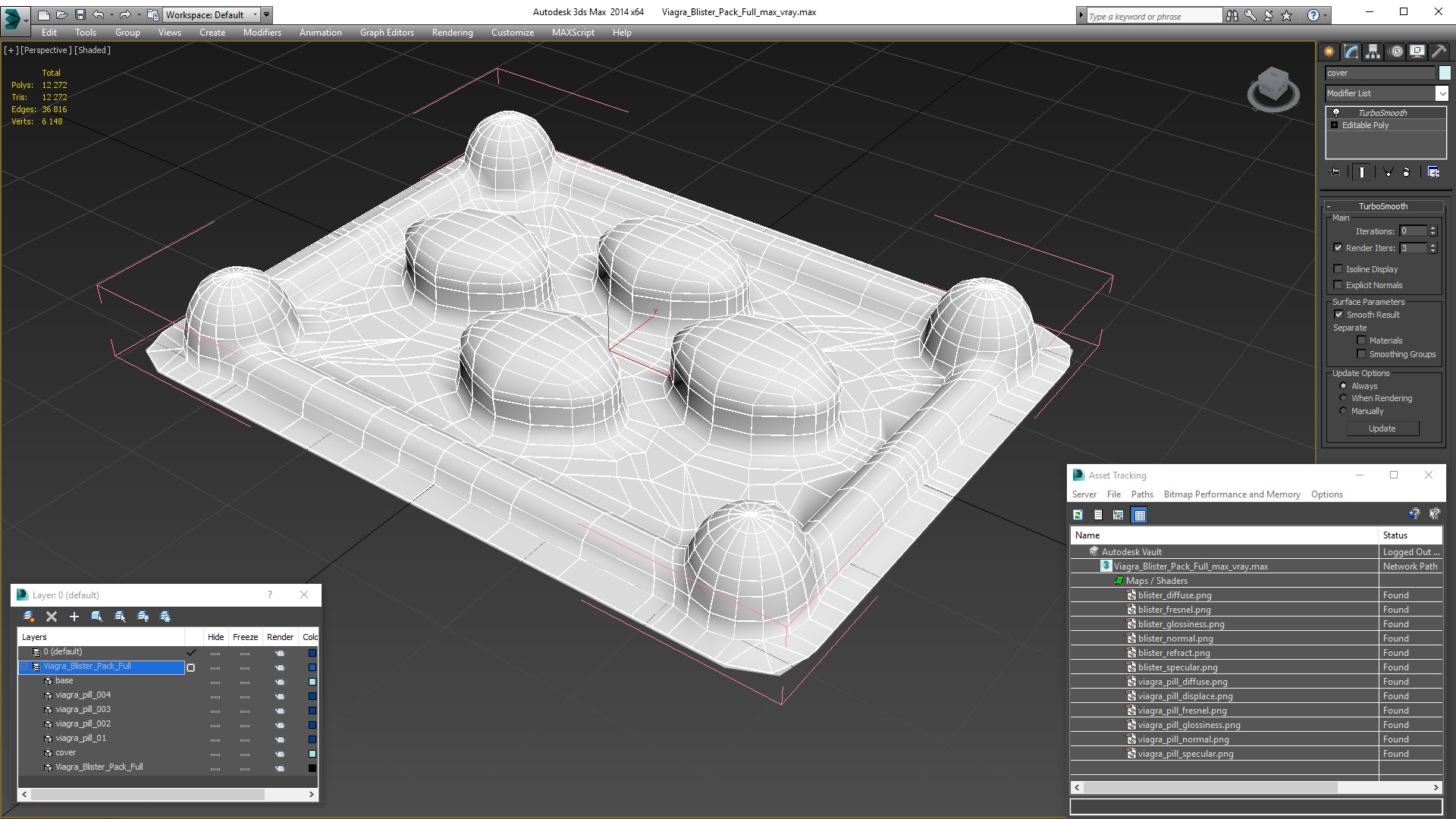Screen dimensions: 1456x819
Task: Select Manually update option
Action: click(1343, 411)
